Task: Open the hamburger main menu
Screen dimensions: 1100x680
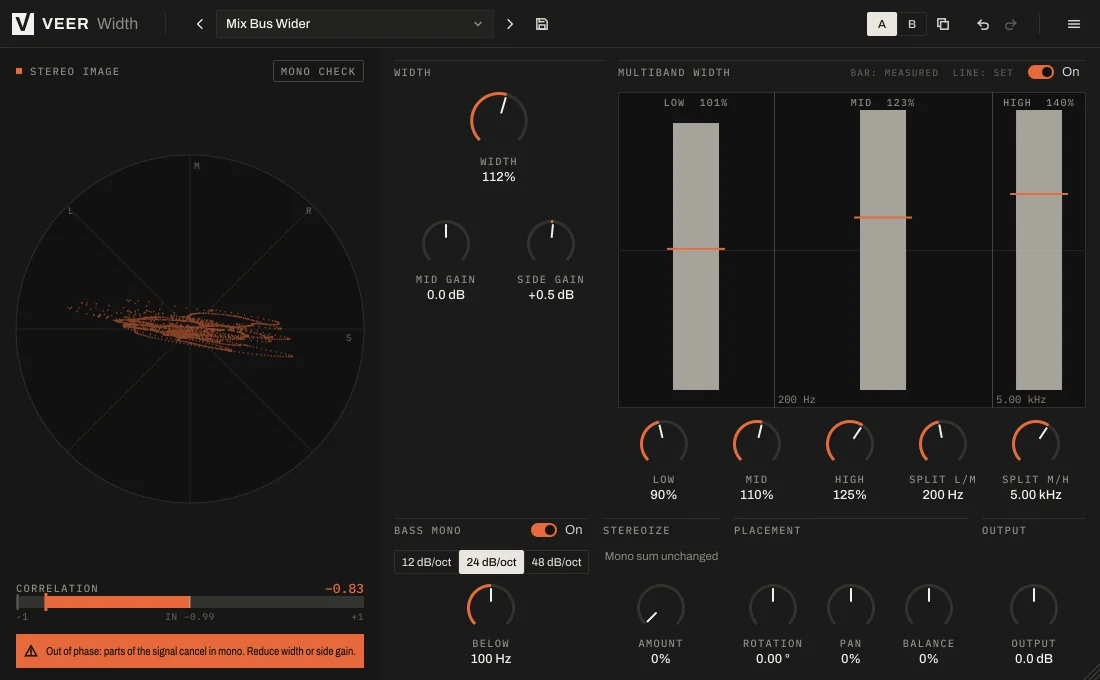Action: pos(1073,24)
